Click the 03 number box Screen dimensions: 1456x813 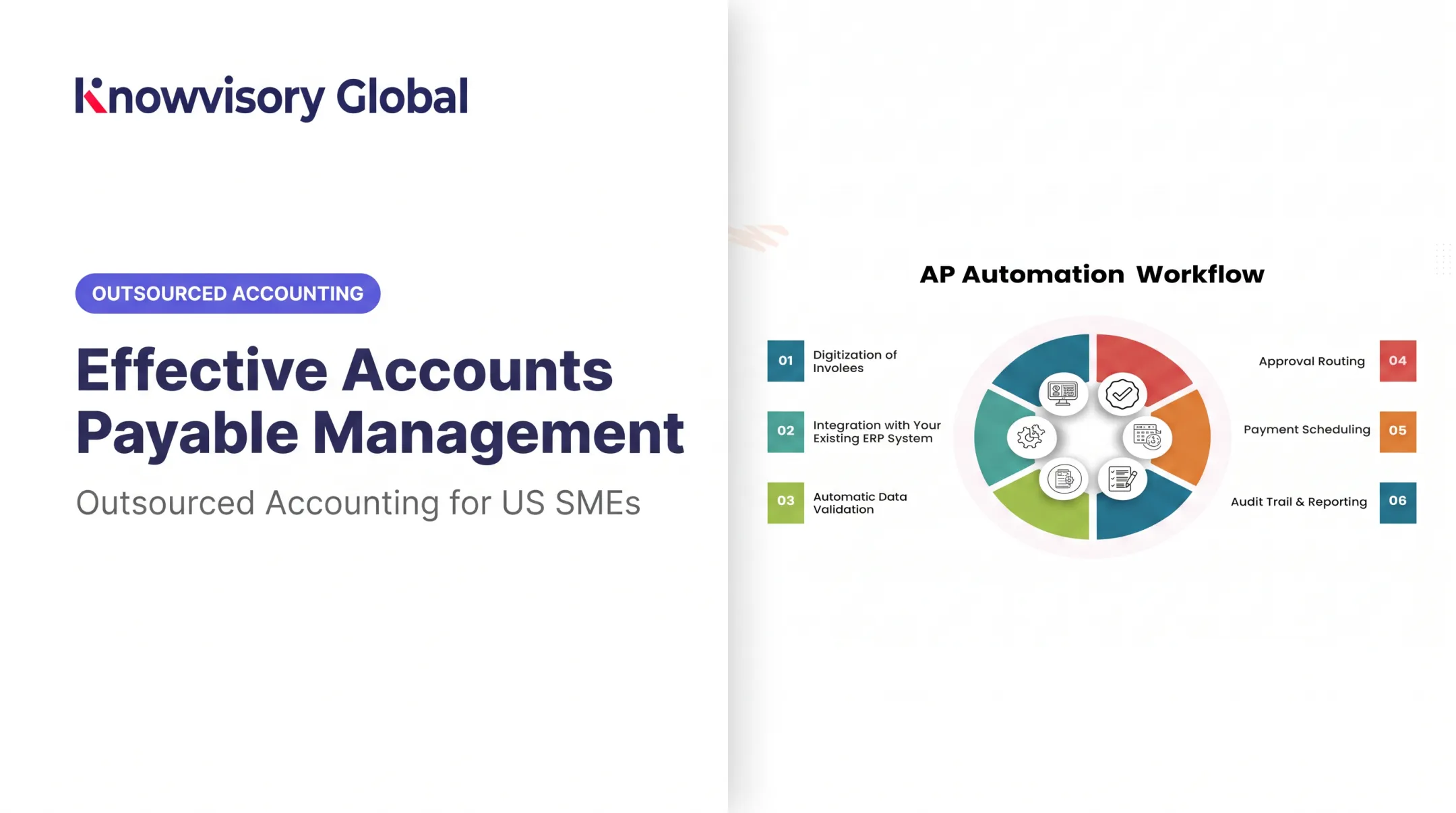click(785, 502)
